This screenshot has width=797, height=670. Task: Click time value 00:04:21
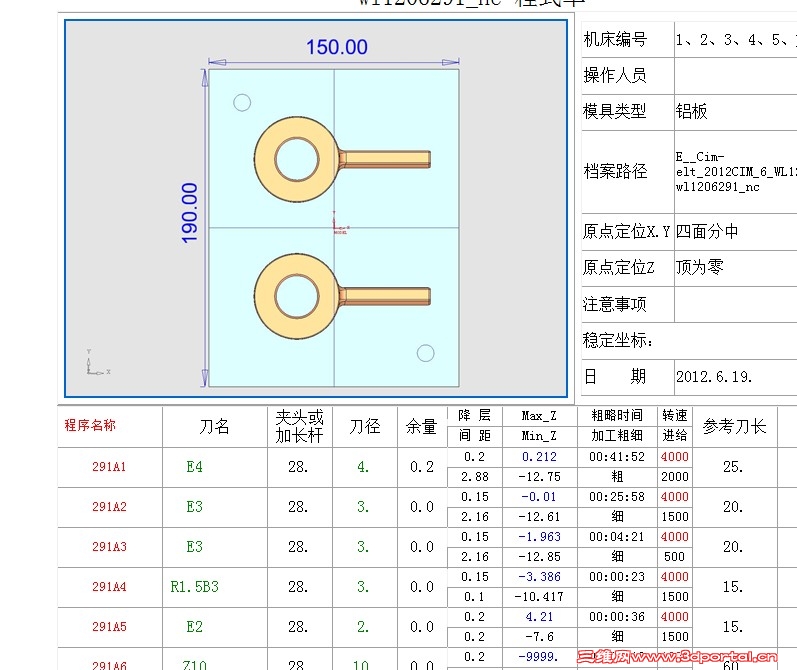coord(617,537)
